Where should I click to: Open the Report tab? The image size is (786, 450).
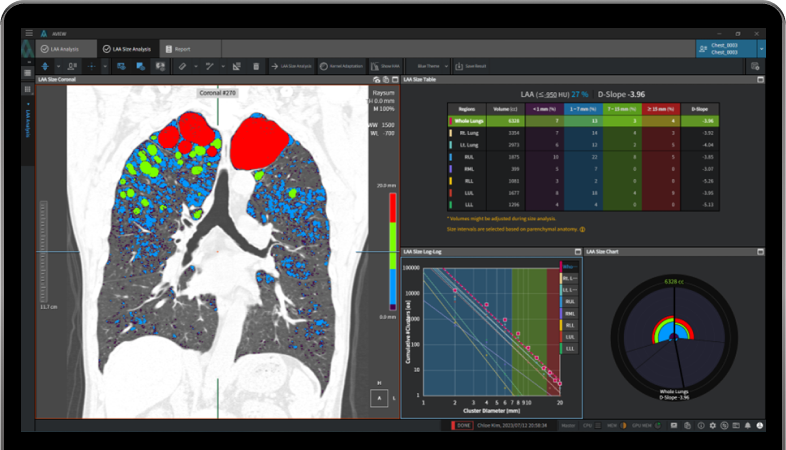pos(177,48)
